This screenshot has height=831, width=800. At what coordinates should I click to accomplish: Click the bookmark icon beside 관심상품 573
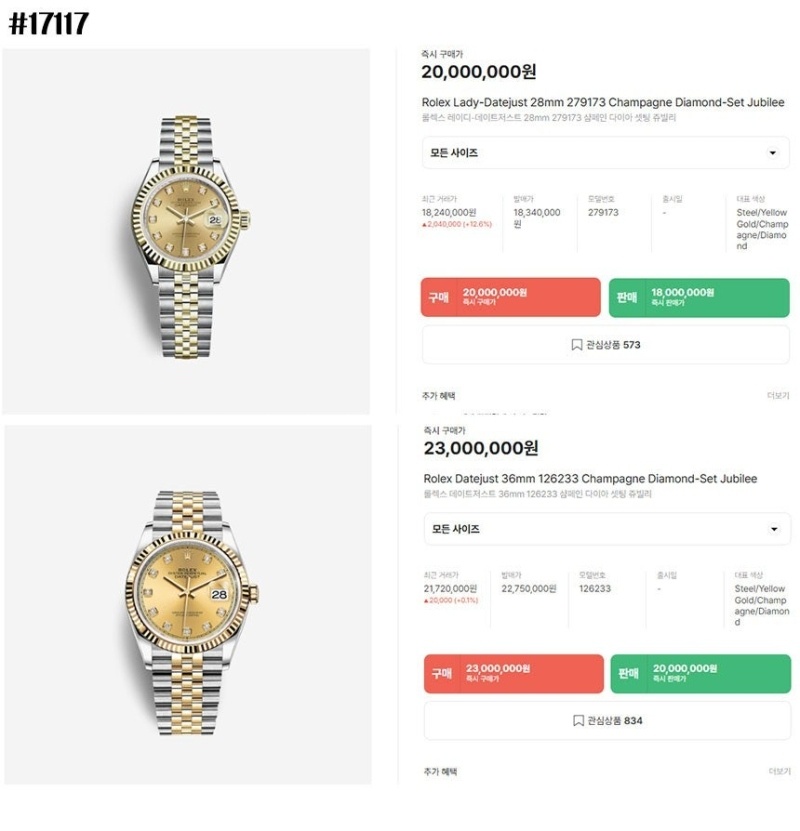[577, 345]
